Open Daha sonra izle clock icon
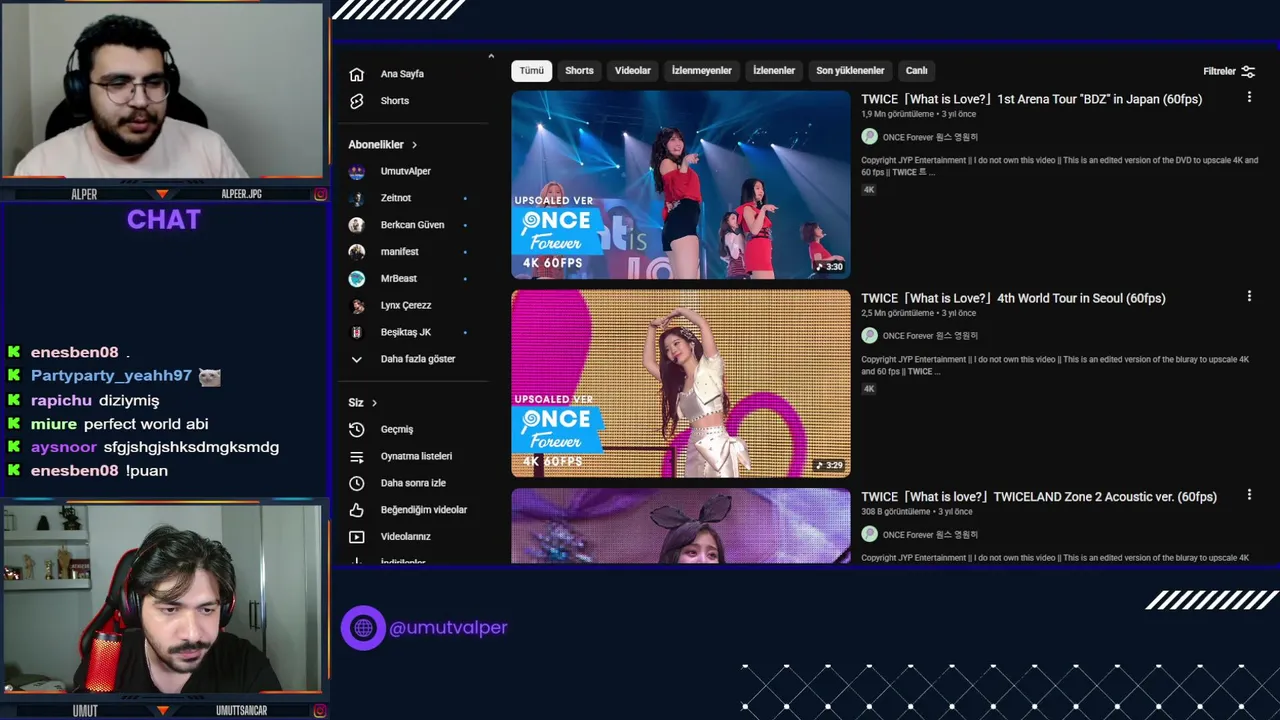The image size is (1280, 720). pyautogui.click(x=356, y=483)
